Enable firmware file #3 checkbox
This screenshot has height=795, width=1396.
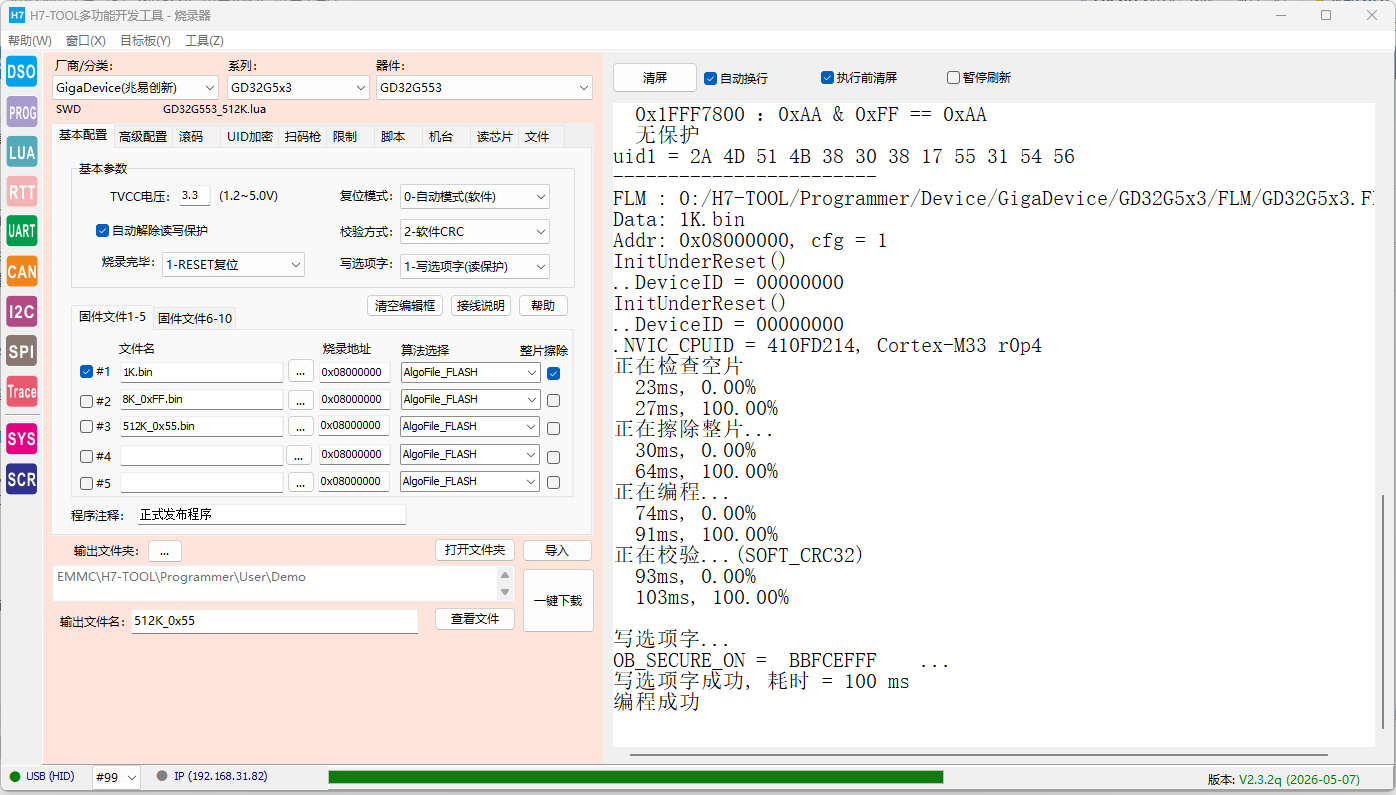86,427
